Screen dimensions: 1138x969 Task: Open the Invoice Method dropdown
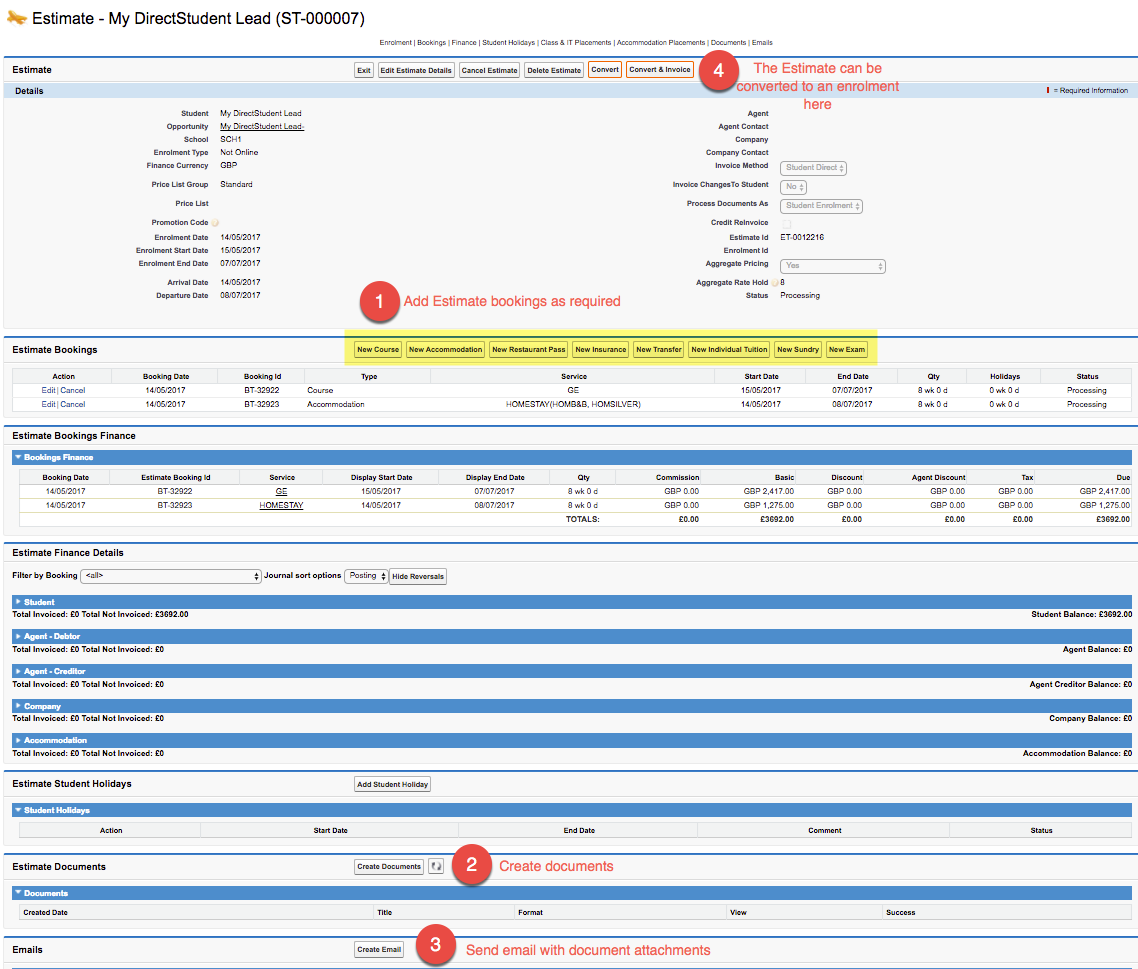pyautogui.click(x=813, y=168)
